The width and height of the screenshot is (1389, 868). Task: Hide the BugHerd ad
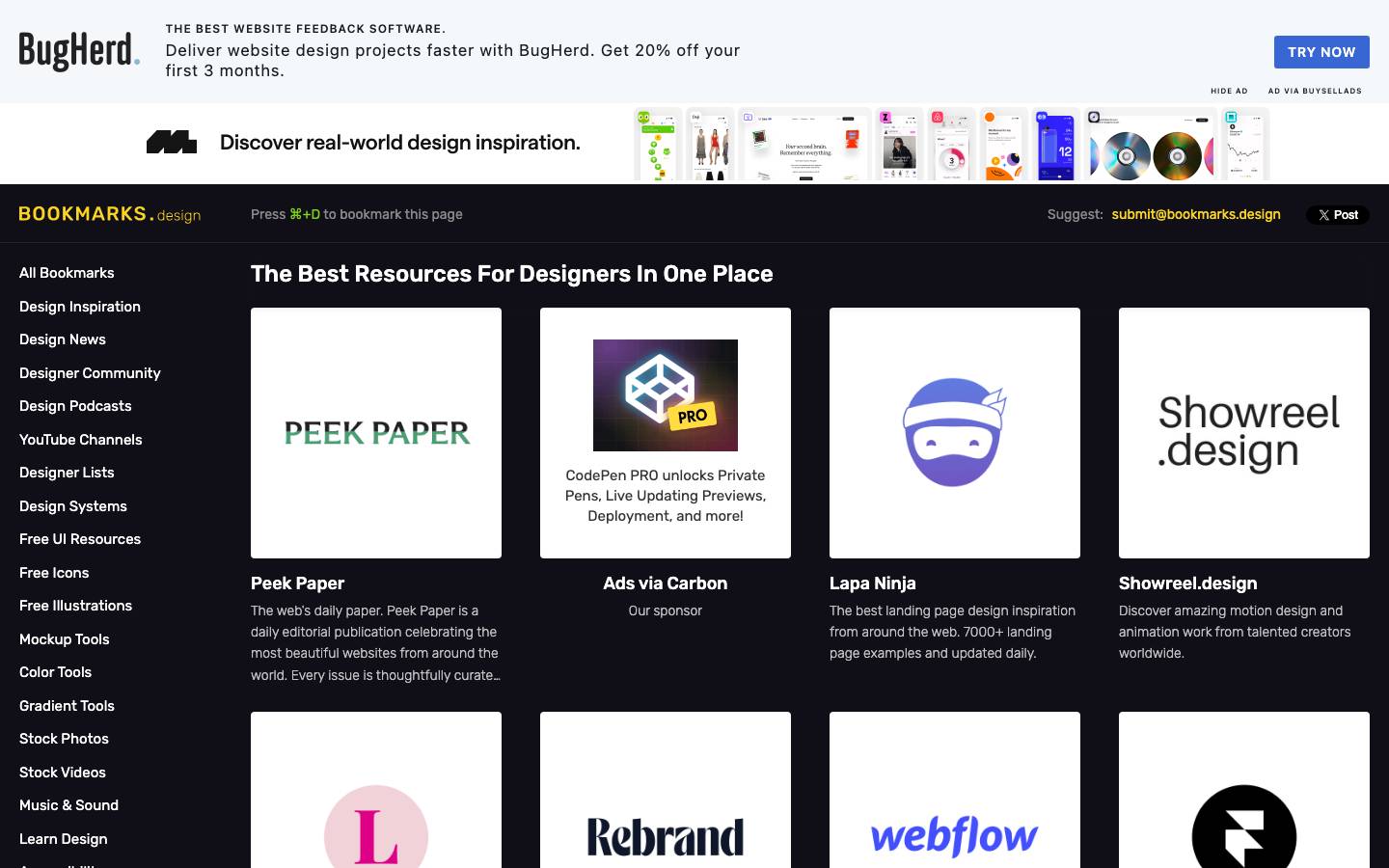click(x=1229, y=91)
